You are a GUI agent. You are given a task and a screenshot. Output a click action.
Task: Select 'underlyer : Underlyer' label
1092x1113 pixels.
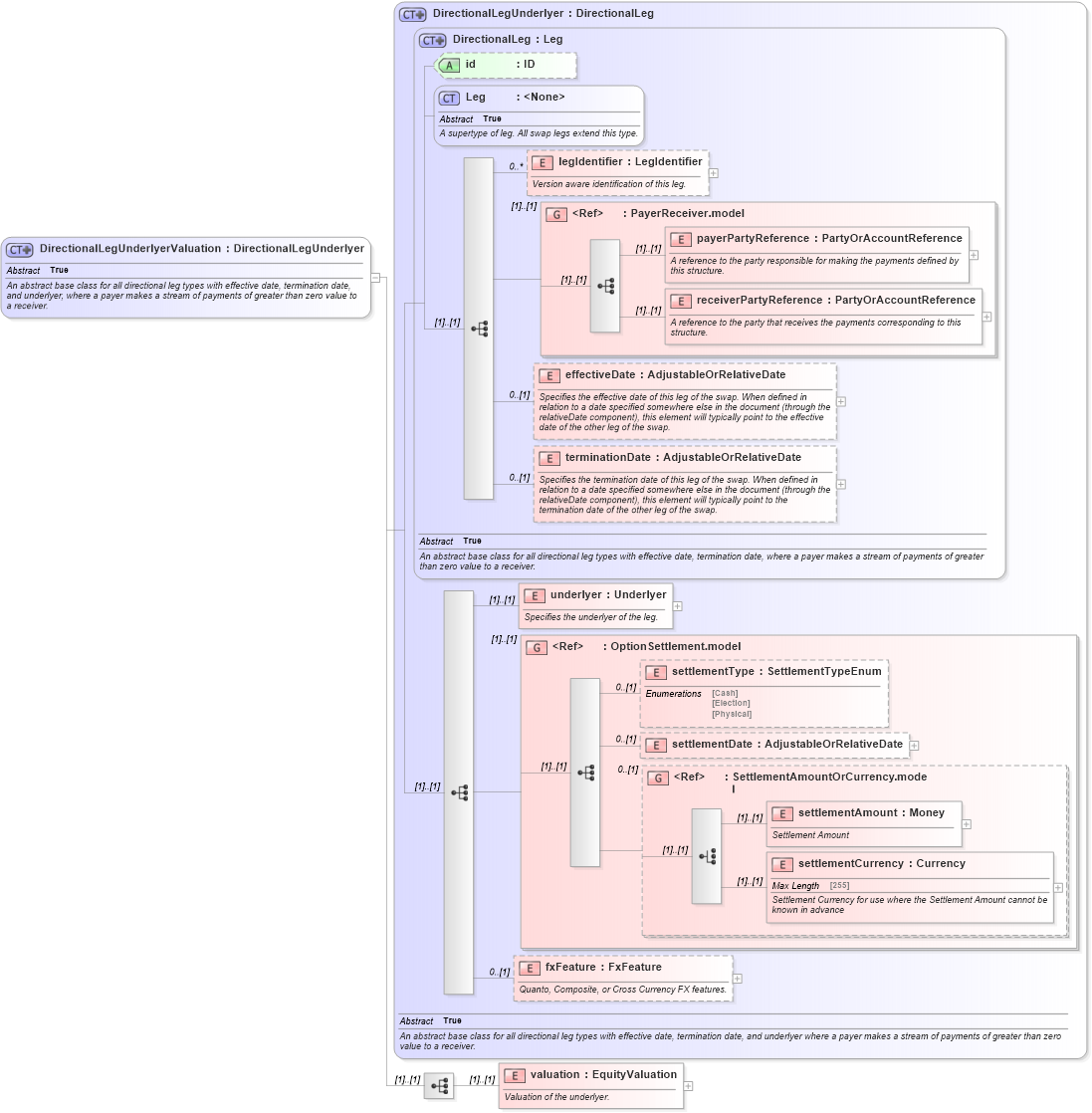coord(608,595)
